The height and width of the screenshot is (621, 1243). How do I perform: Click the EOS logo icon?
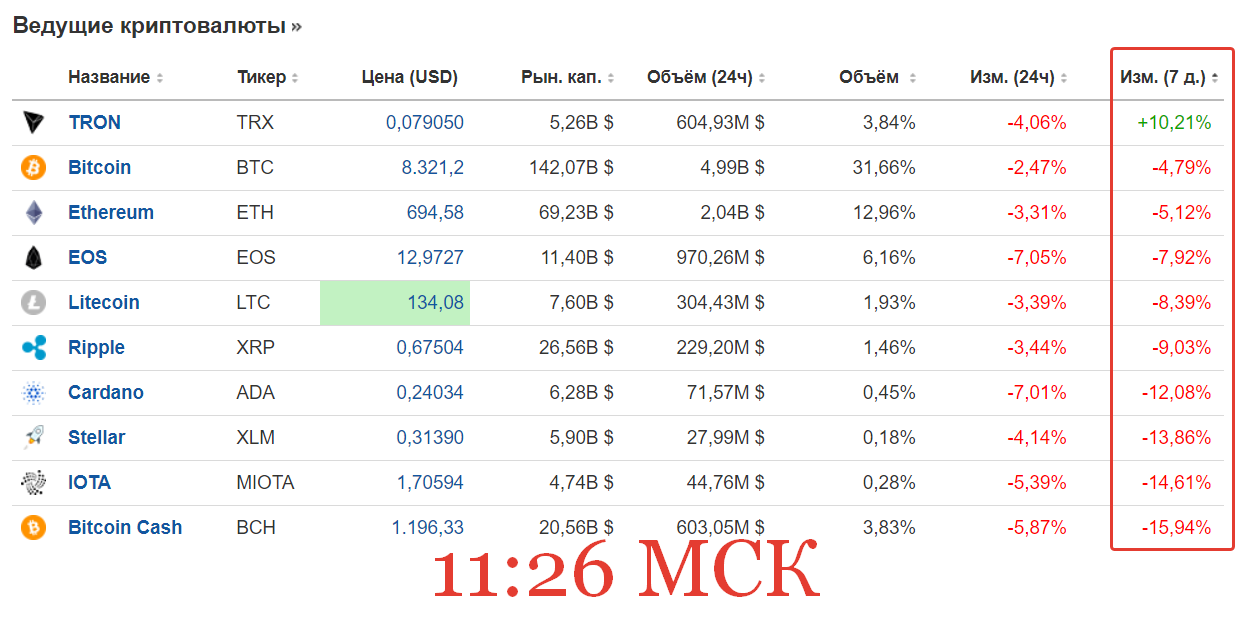pyautogui.click(x=34, y=258)
